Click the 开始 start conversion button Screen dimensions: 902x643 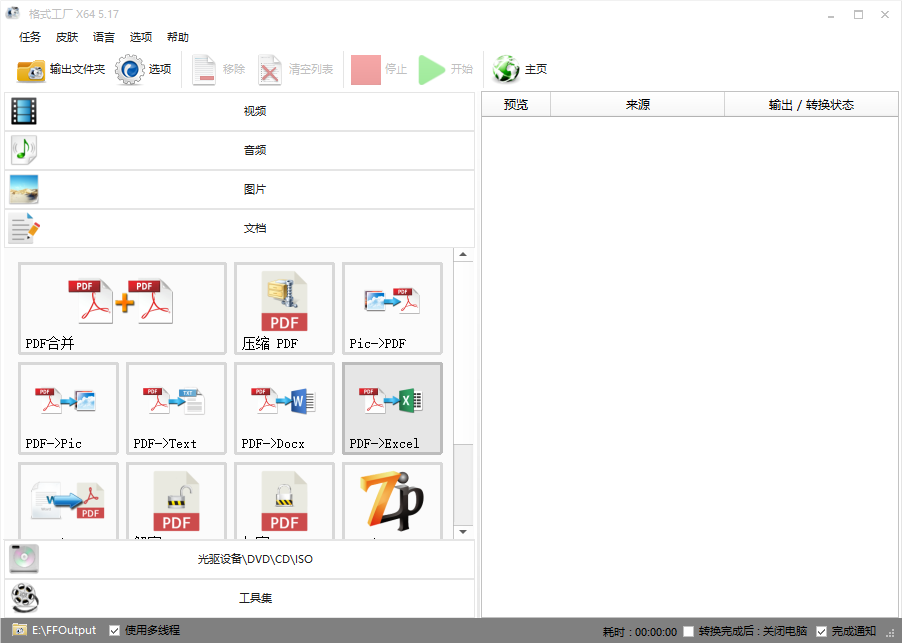coord(443,69)
